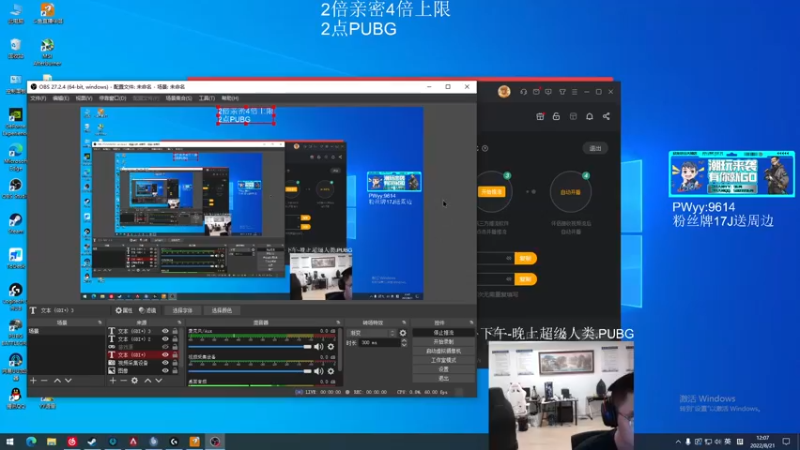Open the OBS 帮助(H) menu
The image size is (800, 450).
(230, 98)
